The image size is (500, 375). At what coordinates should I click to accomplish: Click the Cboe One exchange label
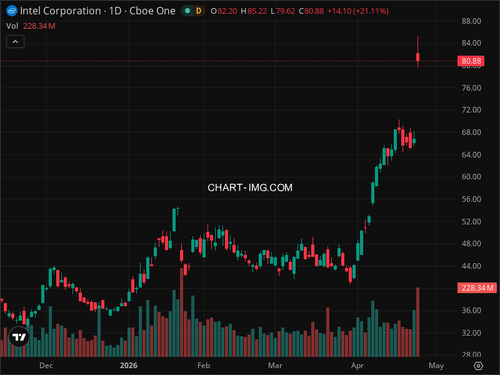coord(152,11)
